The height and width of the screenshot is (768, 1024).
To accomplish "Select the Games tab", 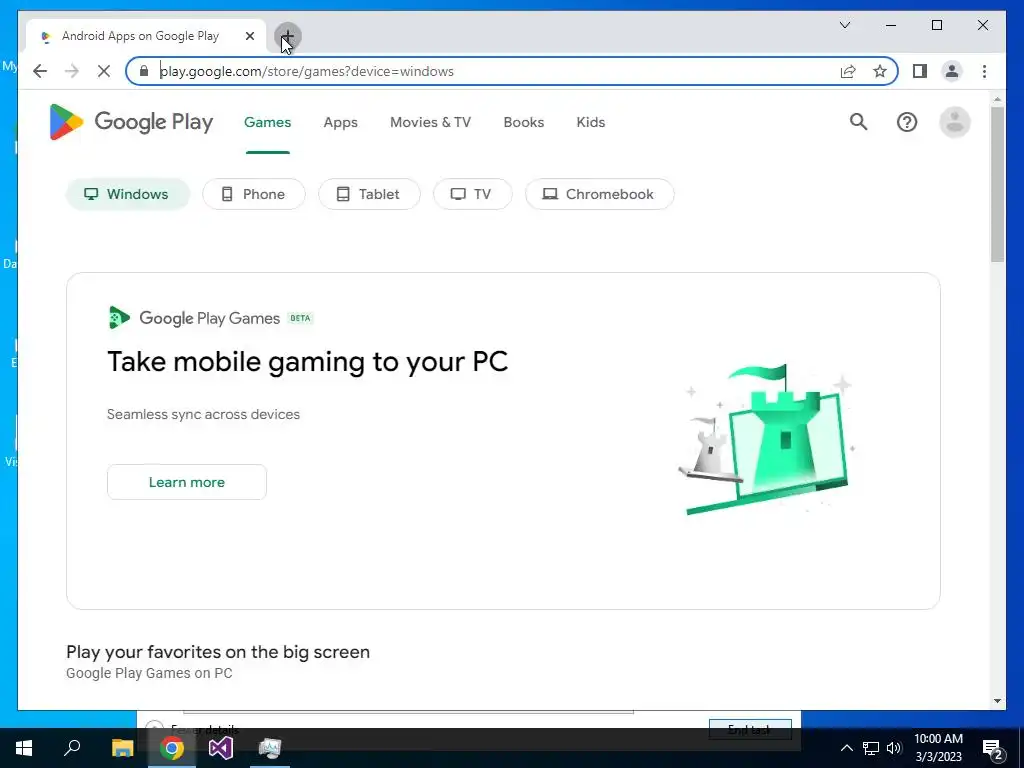I will pyautogui.click(x=268, y=122).
